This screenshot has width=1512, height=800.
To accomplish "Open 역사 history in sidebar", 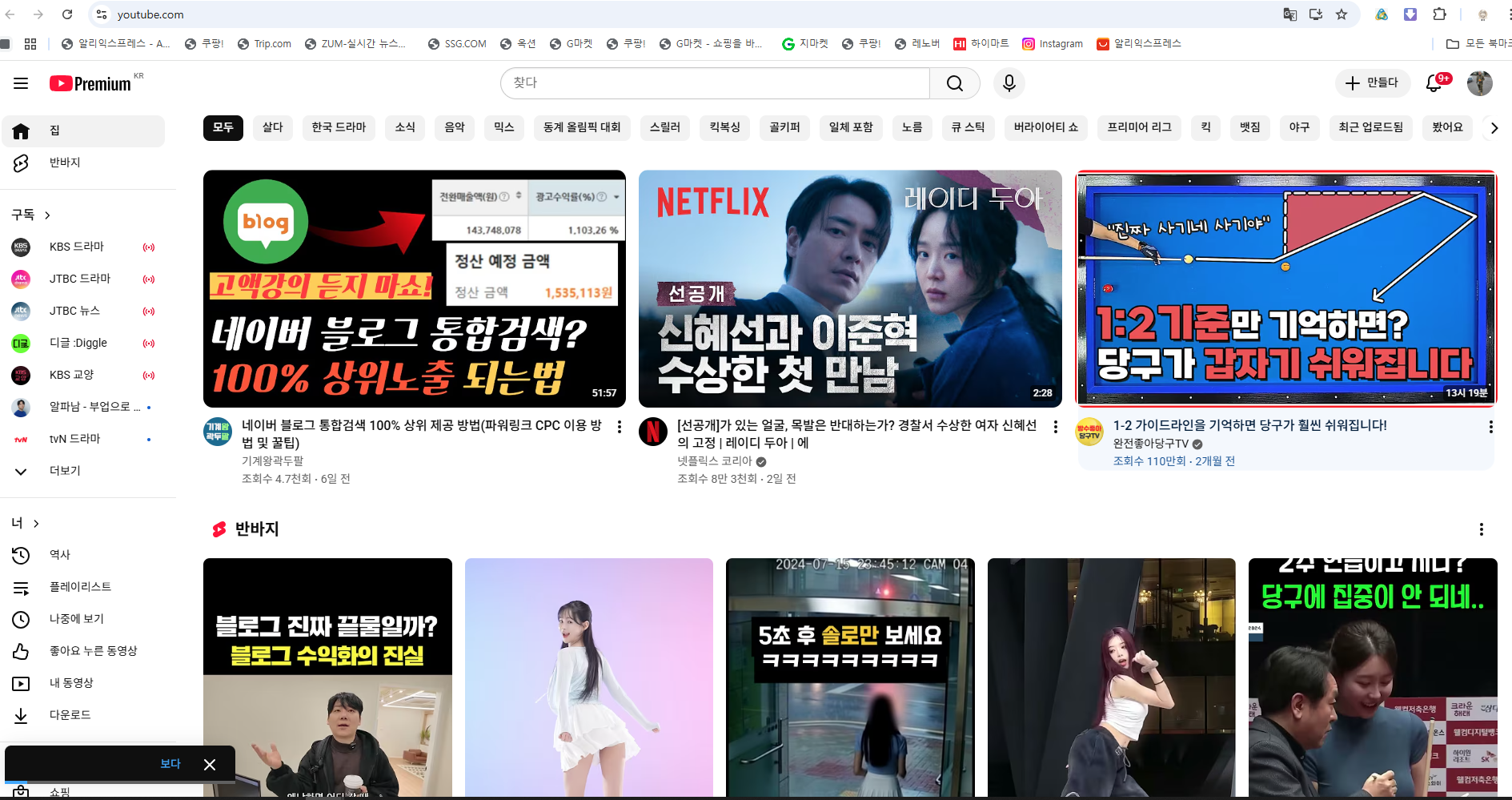I will (x=83, y=555).
